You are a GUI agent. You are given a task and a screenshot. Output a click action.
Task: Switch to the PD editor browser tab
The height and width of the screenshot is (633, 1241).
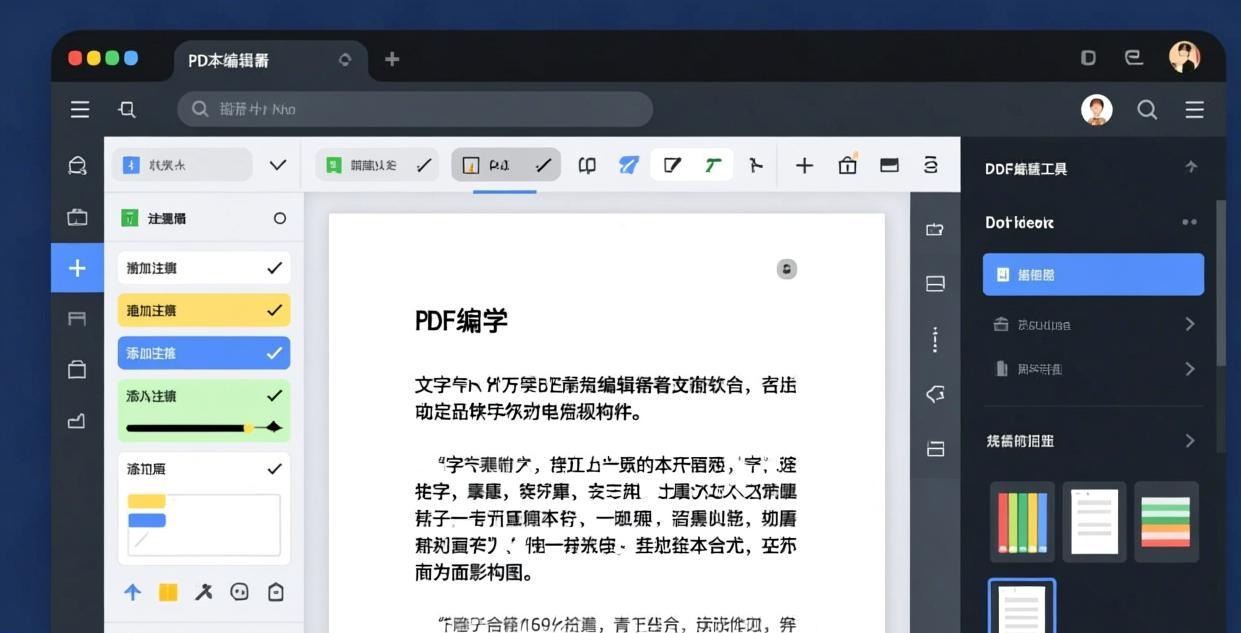click(x=271, y=59)
